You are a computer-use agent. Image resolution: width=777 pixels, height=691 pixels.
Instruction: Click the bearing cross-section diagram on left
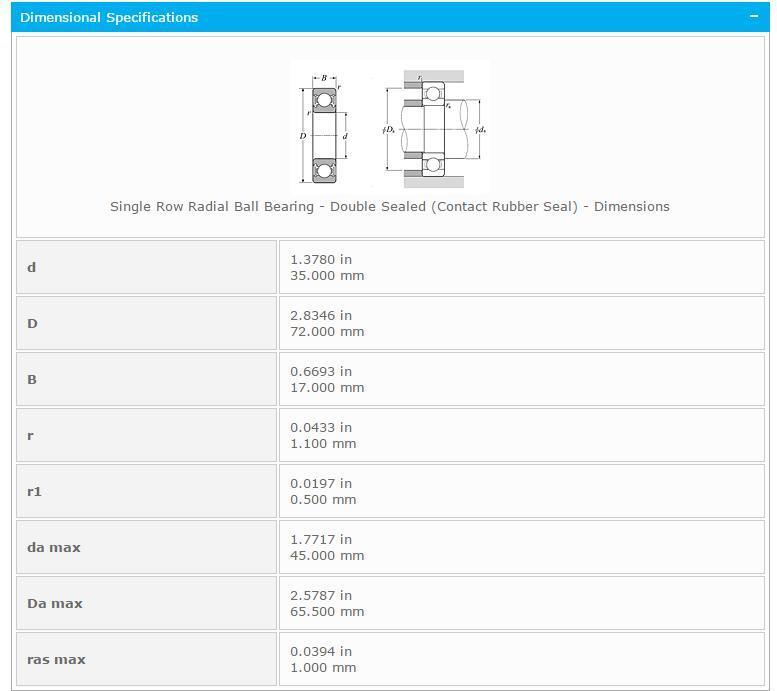click(x=324, y=128)
